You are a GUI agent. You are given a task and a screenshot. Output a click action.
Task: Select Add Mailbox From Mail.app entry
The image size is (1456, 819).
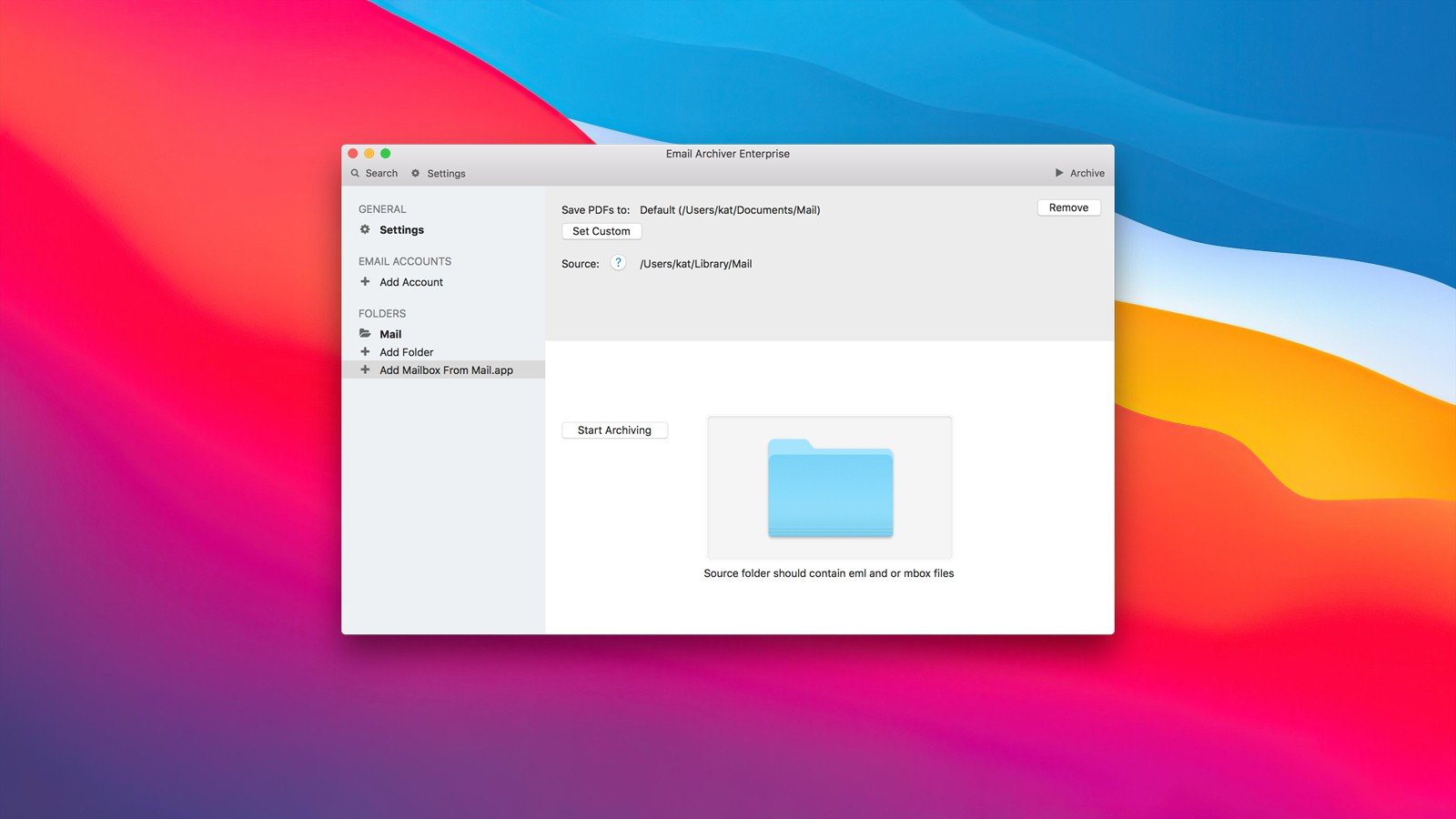[446, 370]
